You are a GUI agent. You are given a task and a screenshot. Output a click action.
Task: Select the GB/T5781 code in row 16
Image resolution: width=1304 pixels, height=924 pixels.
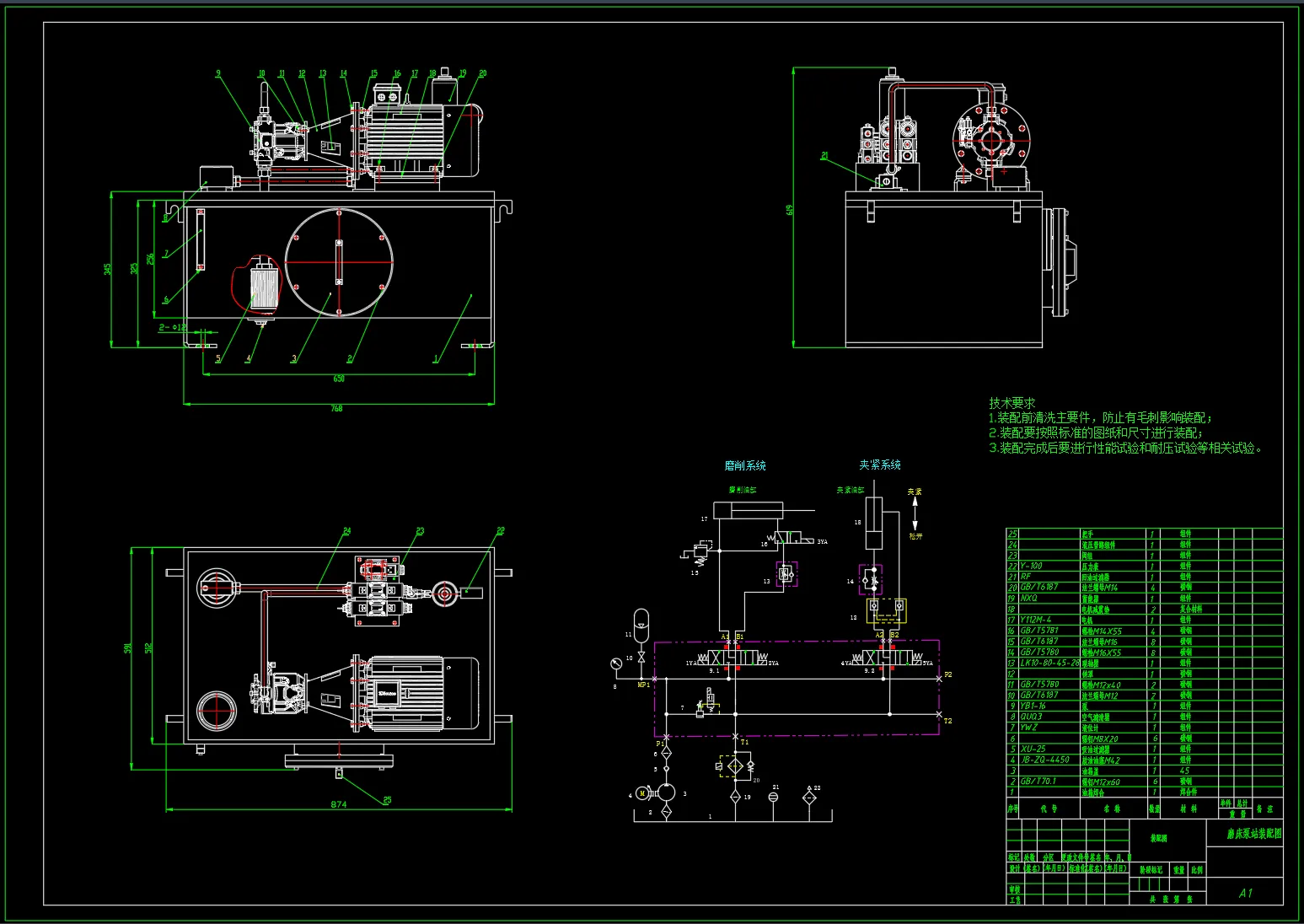pyautogui.click(x=1038, y=631)
